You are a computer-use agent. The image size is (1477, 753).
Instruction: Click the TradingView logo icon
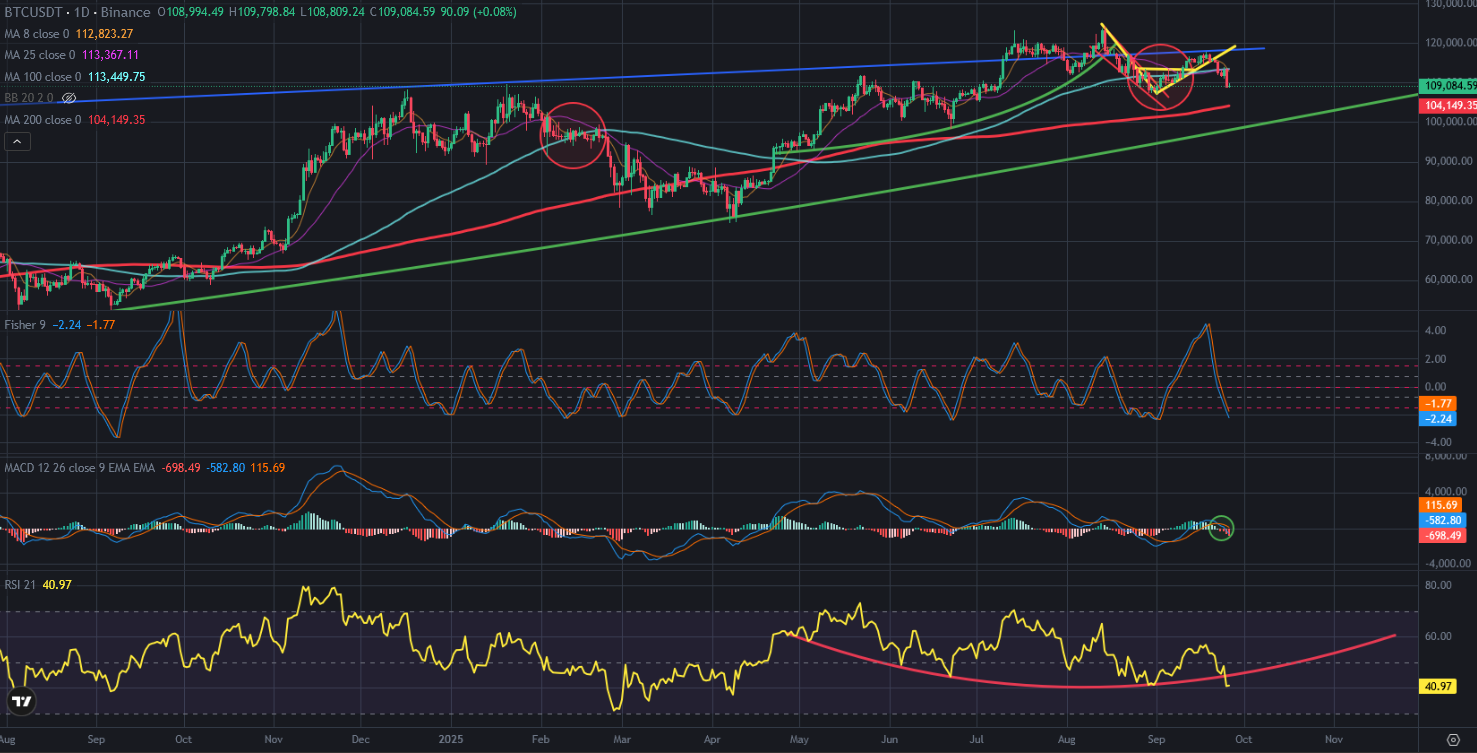point(22,701)
